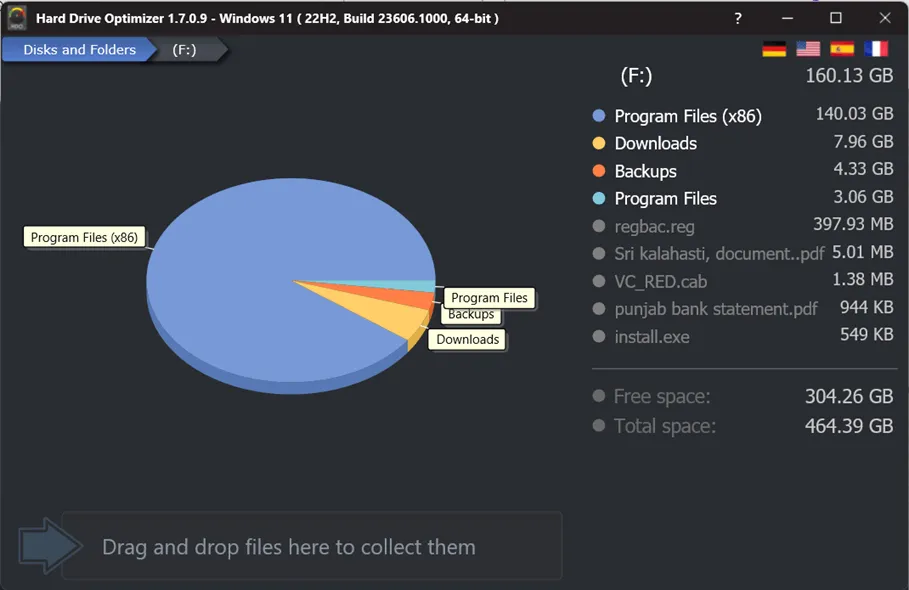Click the Downloads callout label on the chart
Viewport: 909px width, 590px height.
pos(467,340)
